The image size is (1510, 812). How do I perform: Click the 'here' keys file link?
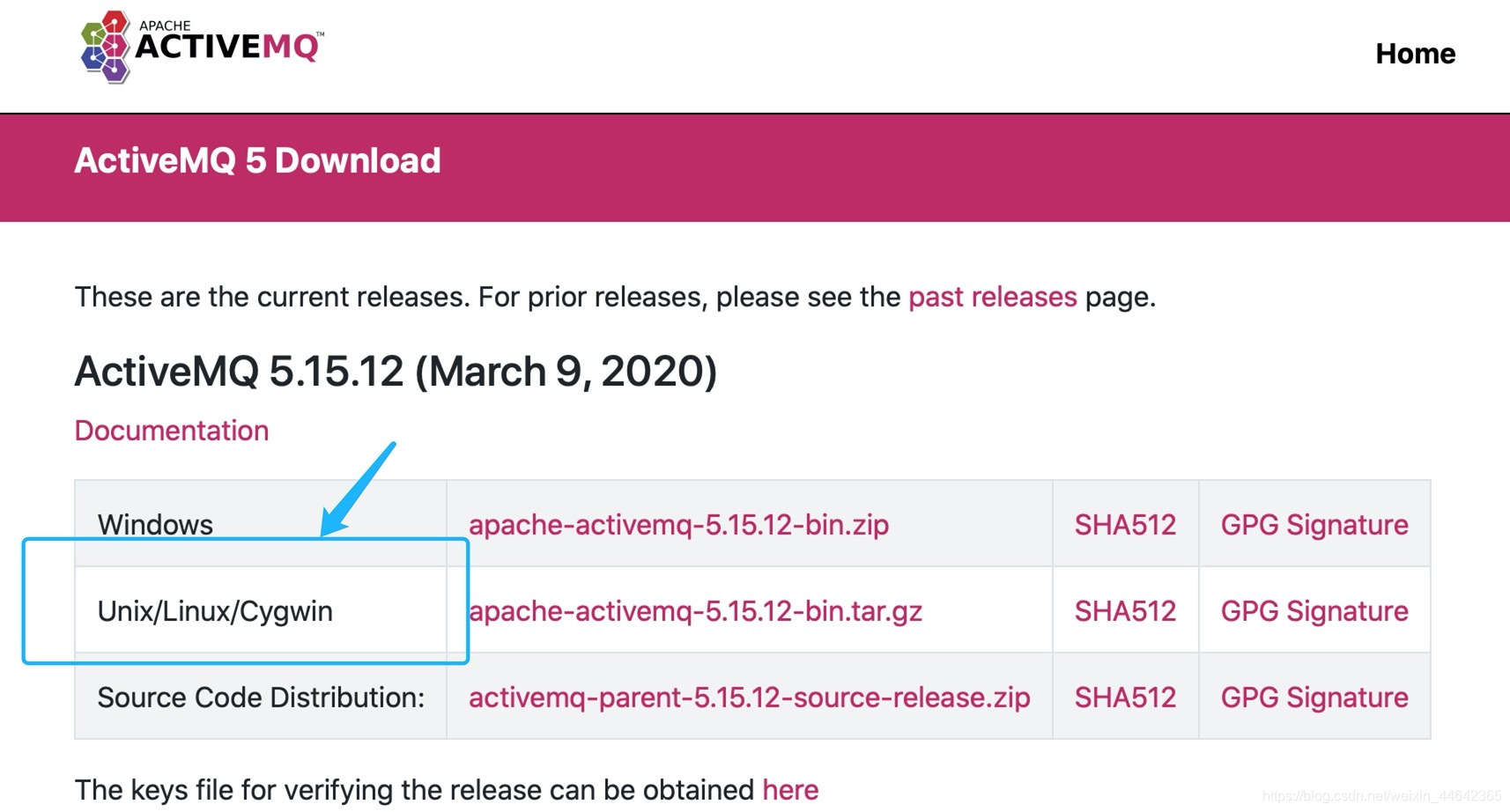pos(789,789)
